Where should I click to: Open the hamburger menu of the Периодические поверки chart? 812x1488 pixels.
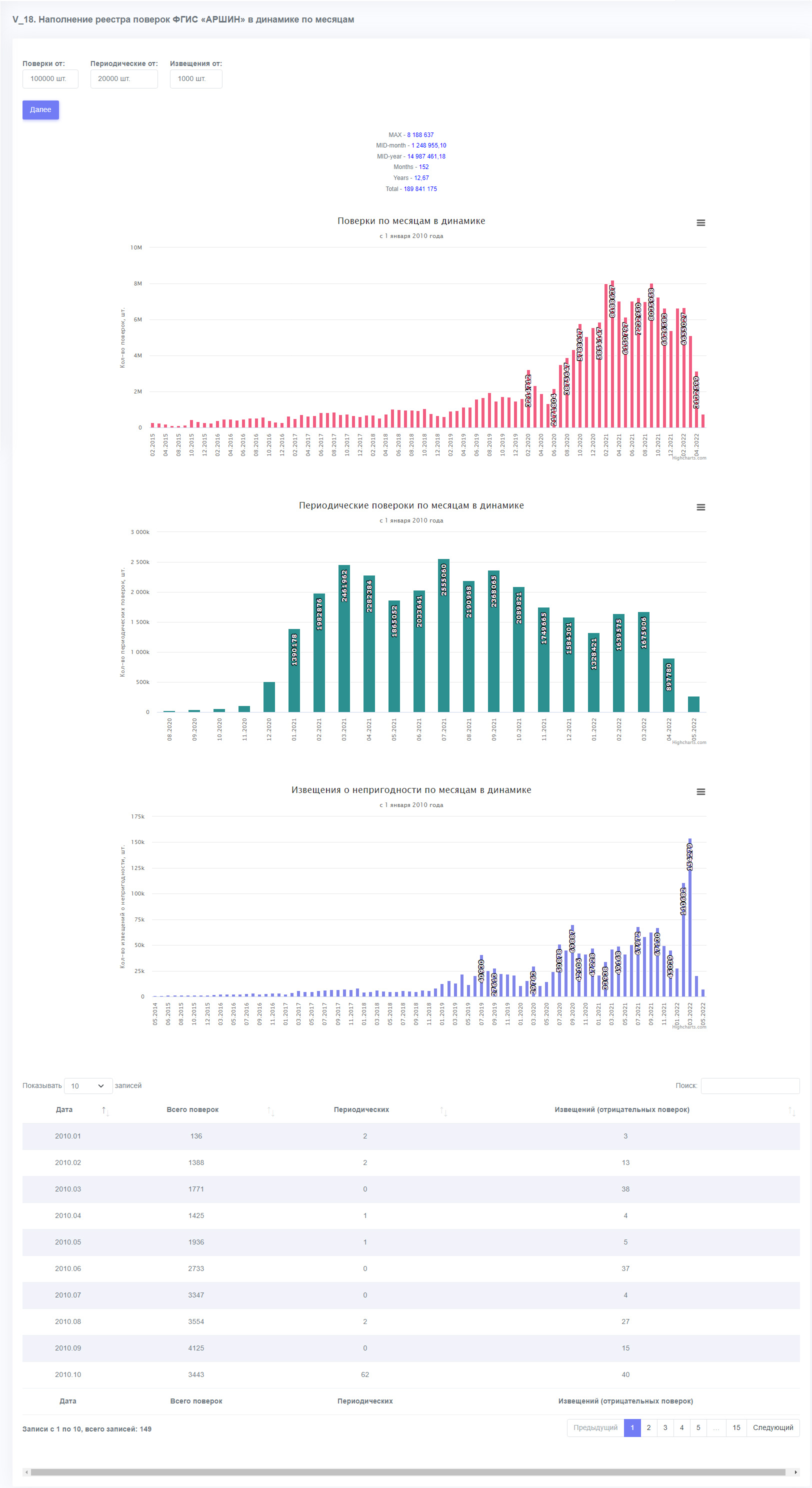pyautogui.click(x=700, y=507)
